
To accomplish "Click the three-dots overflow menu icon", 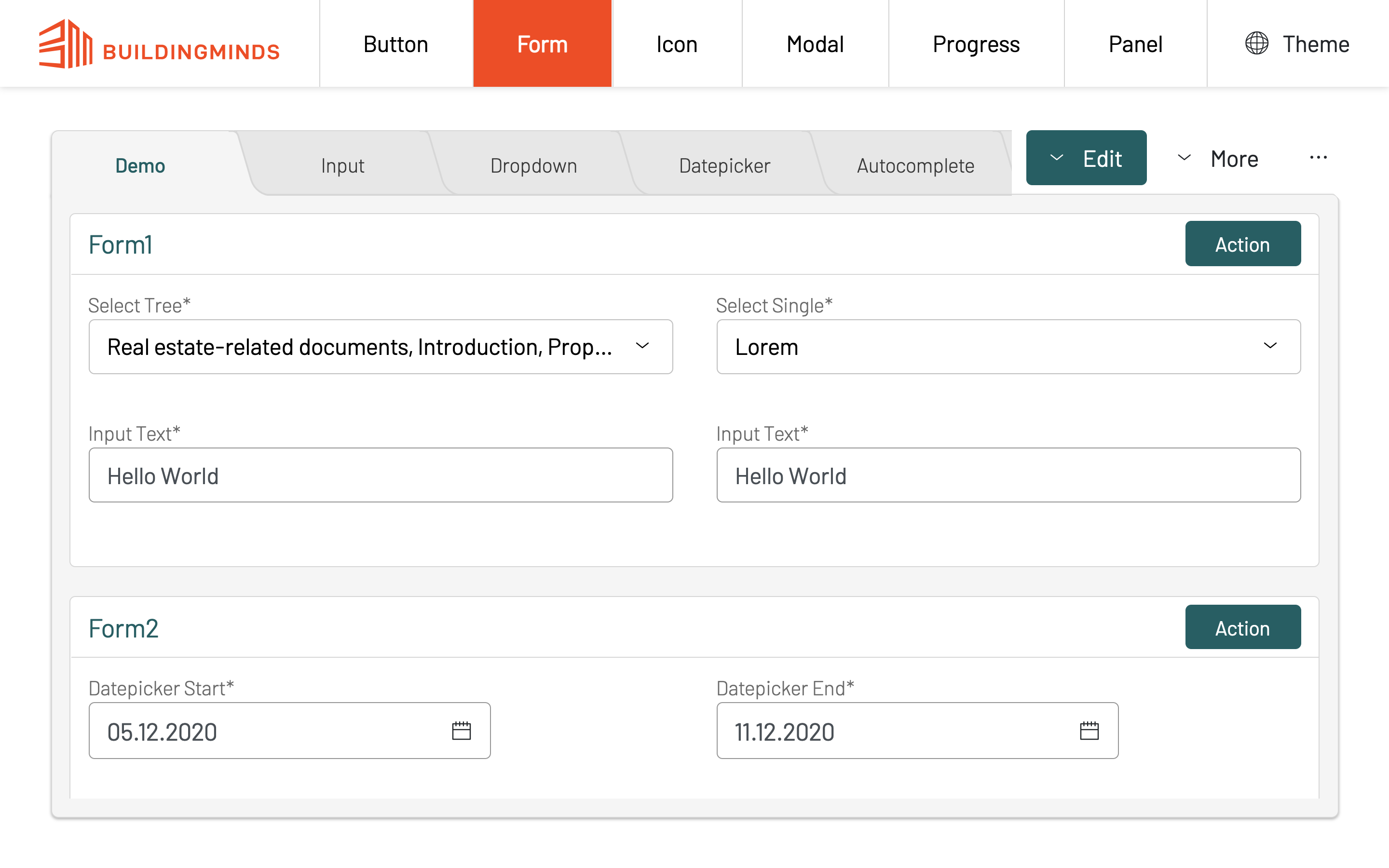I will coord(1319,158).
